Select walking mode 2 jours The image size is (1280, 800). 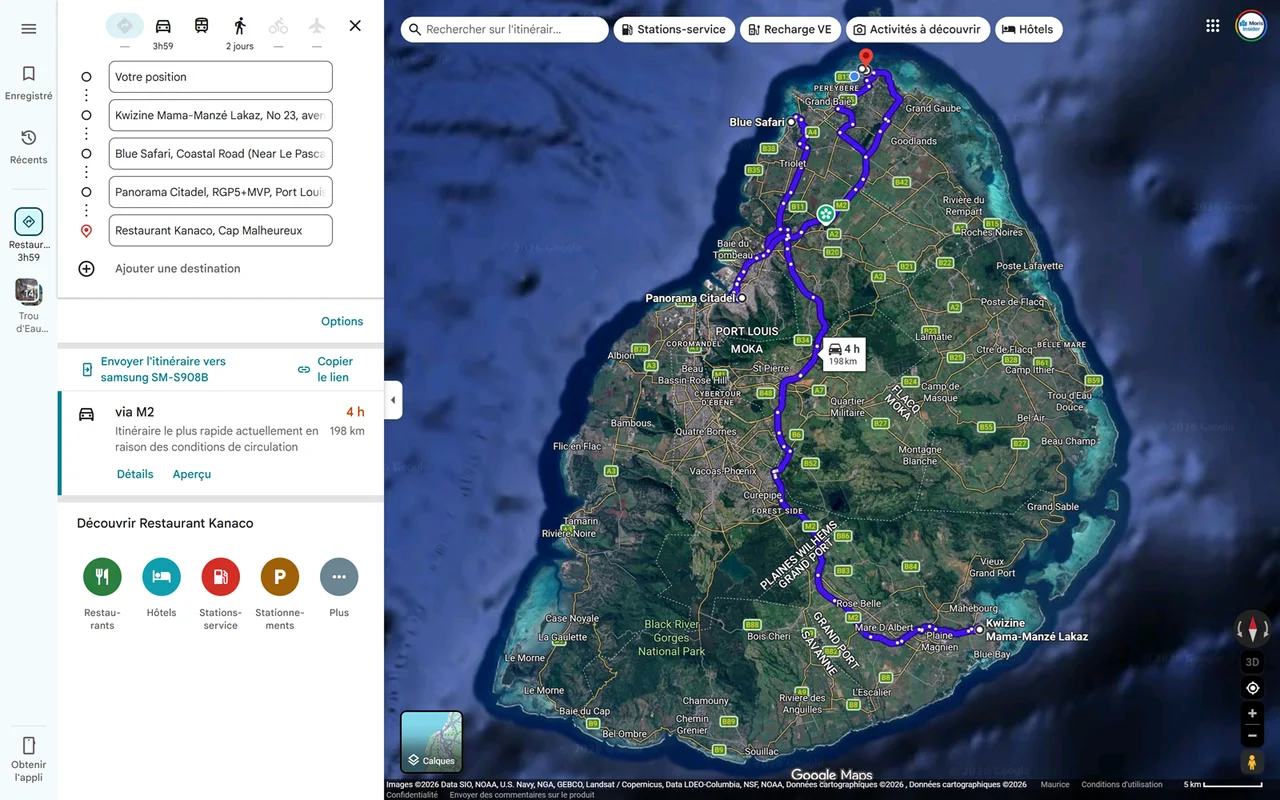click(x=240, y=32)
